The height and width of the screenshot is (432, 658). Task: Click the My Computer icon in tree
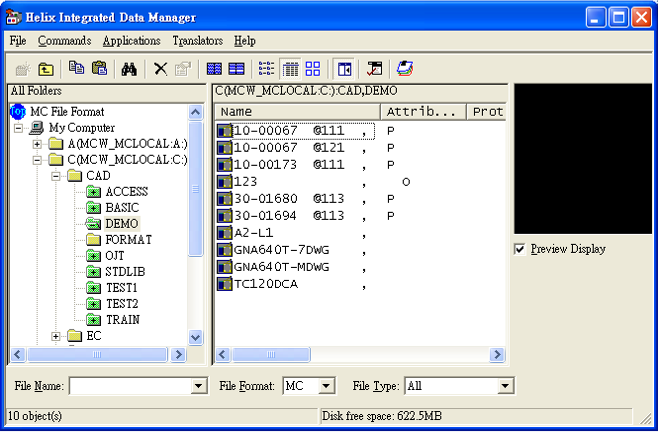(x=37, y=128)
